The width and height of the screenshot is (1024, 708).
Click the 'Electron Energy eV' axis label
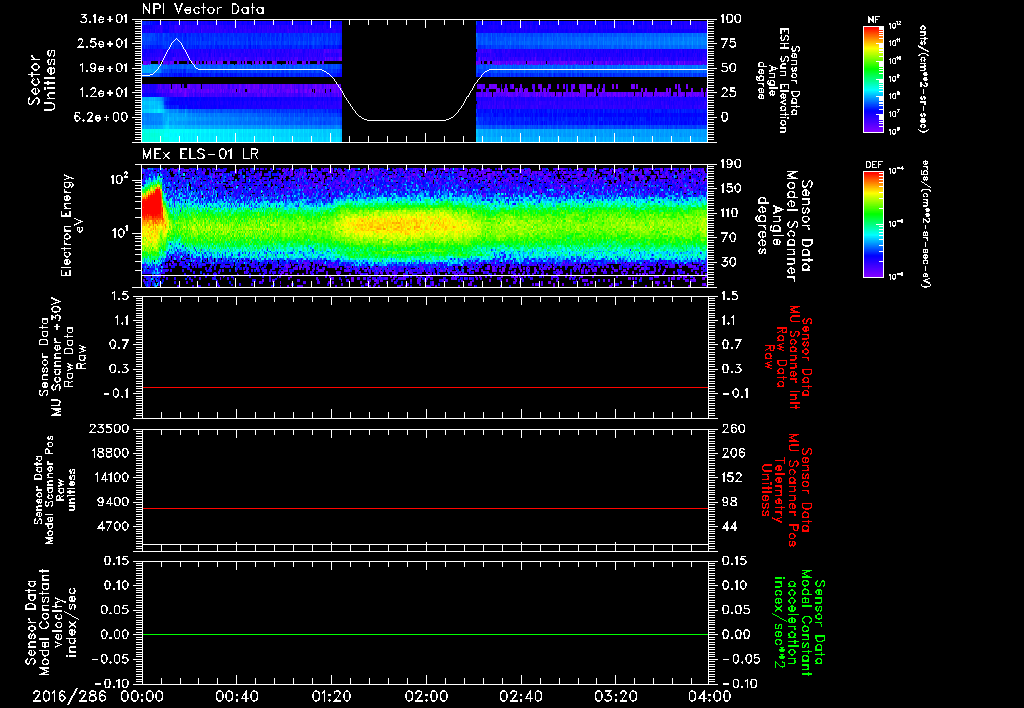[x=72, y=225]
